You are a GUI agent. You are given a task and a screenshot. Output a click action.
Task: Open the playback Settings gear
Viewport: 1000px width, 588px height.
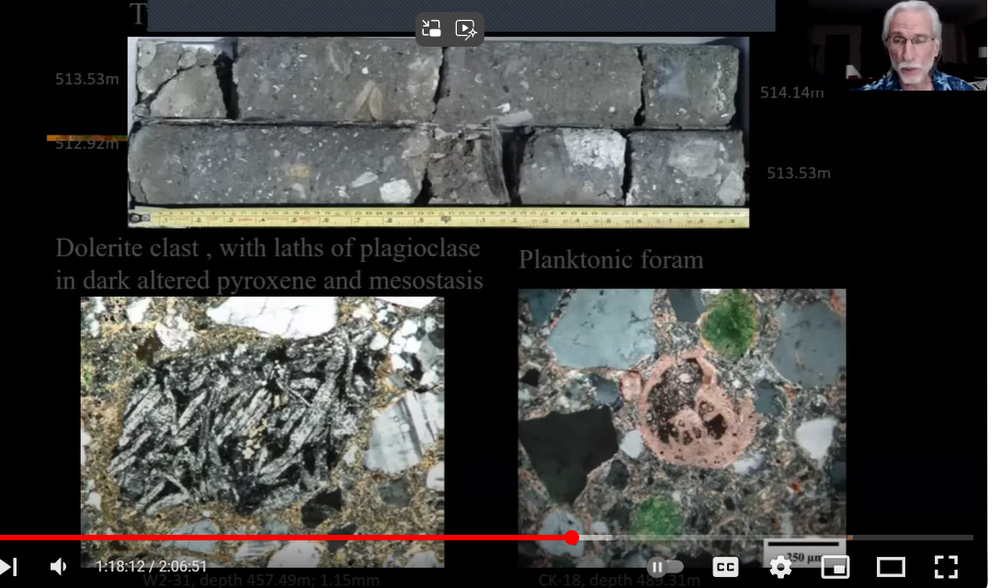click(779, 567)
